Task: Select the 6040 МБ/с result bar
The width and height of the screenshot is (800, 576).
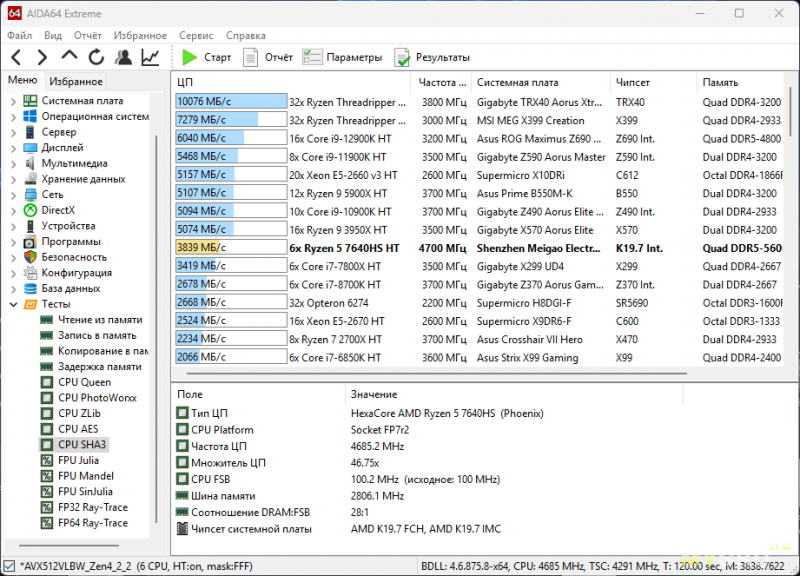Action: [x=231, y=138]
